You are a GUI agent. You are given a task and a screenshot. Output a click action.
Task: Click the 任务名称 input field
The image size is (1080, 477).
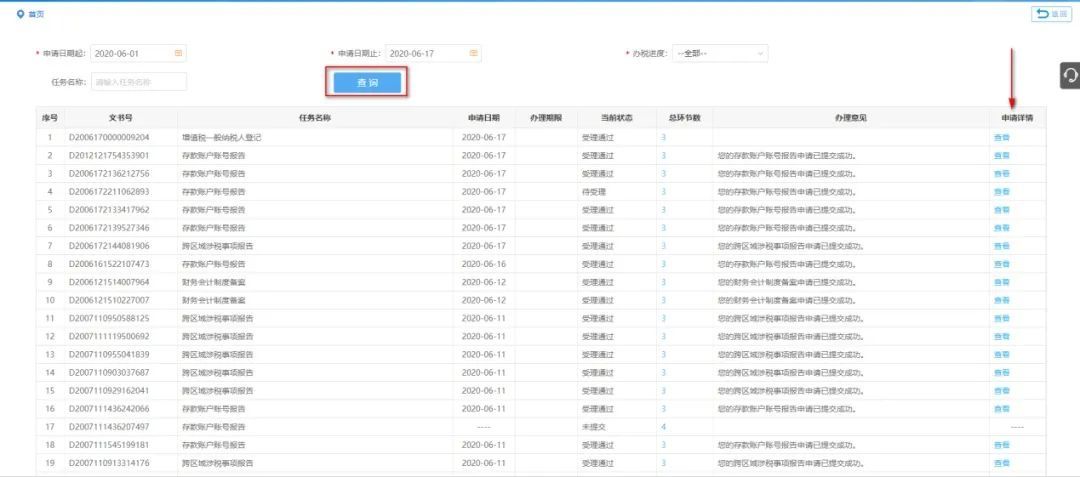click(x=138, y=82)
